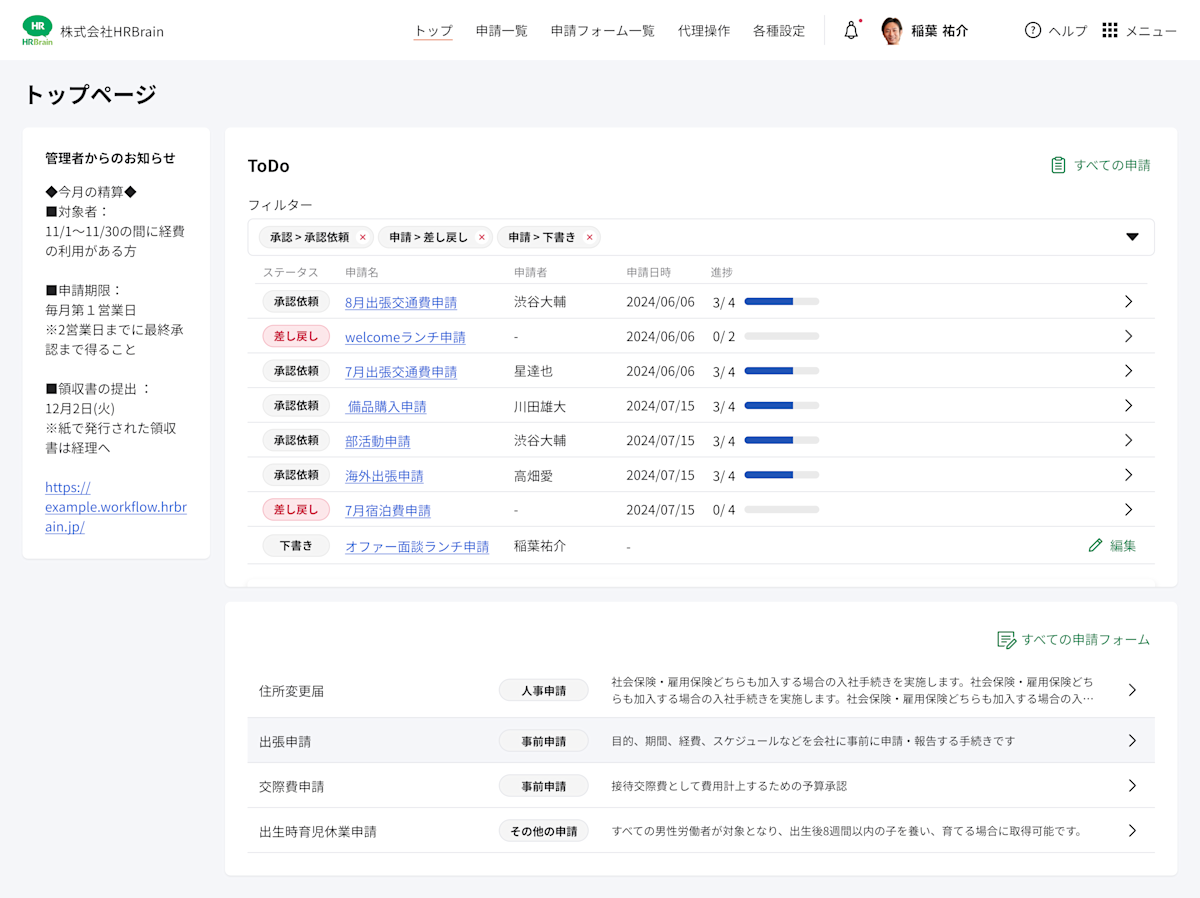The width and height of the screenshot is (1200, 898).
Task: Open help via the question mark icon
Action: pos(1032,31)
